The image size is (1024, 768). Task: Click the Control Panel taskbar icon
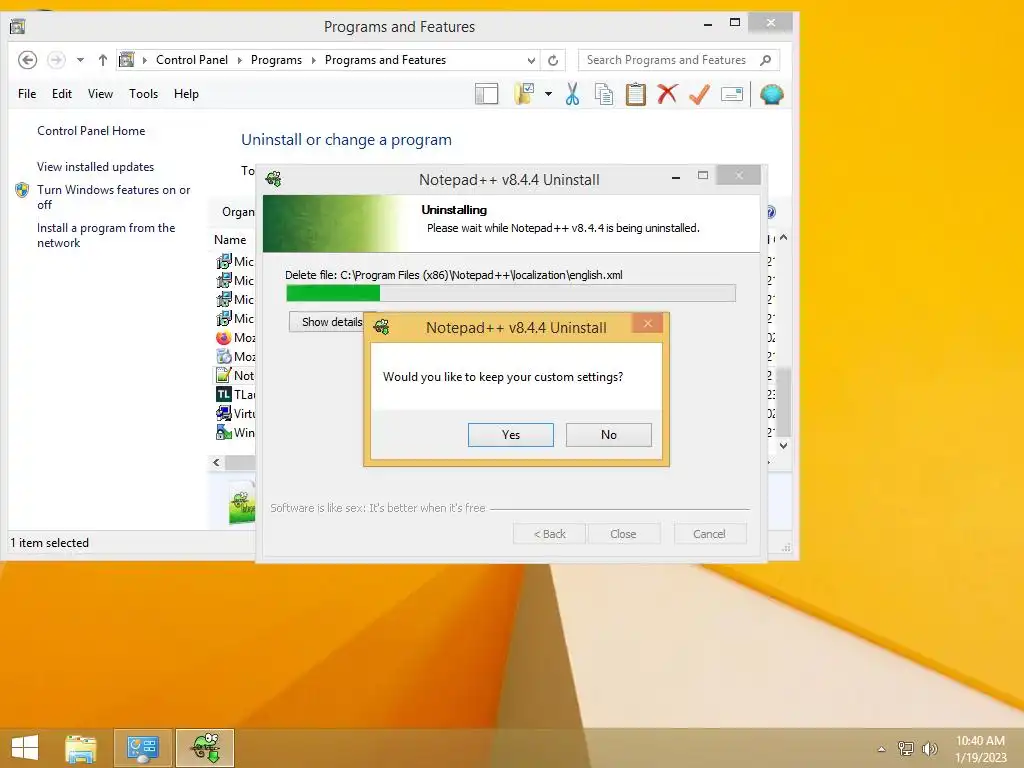143,748
